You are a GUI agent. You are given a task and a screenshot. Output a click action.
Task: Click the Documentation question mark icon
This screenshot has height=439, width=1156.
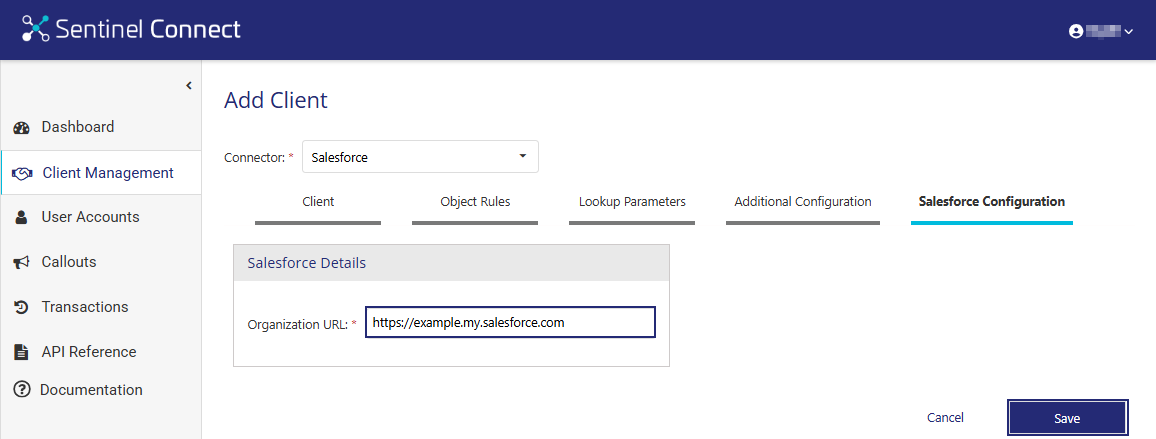point(21,390)
